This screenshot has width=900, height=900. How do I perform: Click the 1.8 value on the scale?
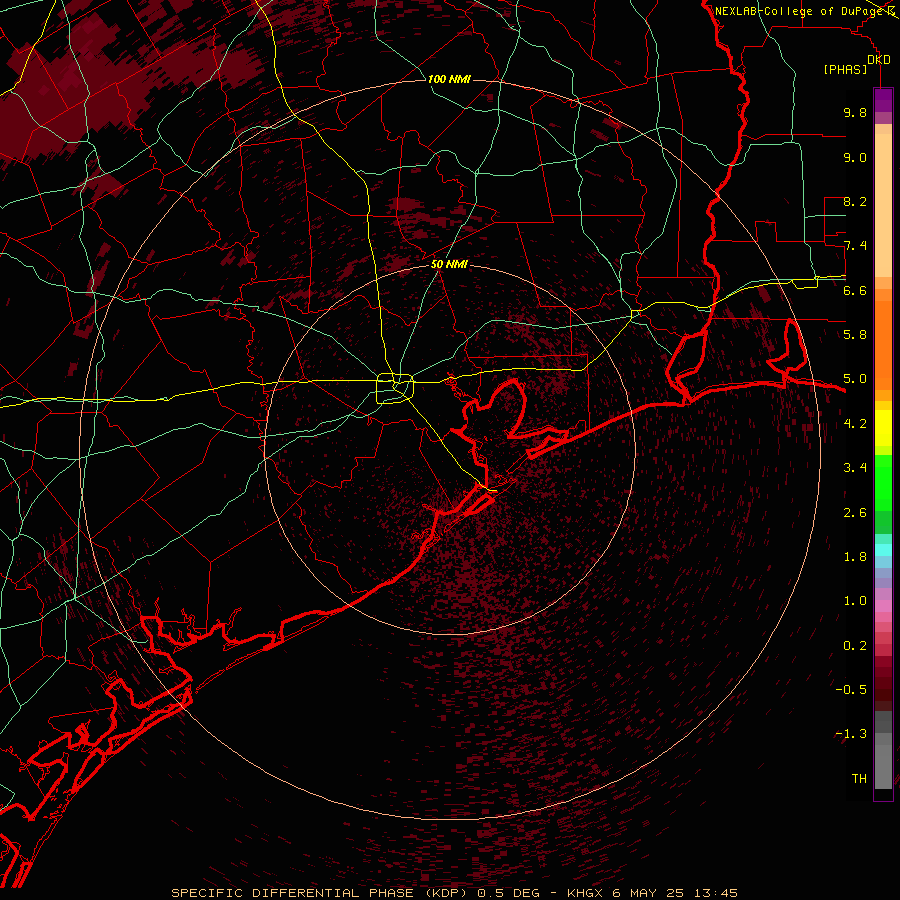coord(855,557)
